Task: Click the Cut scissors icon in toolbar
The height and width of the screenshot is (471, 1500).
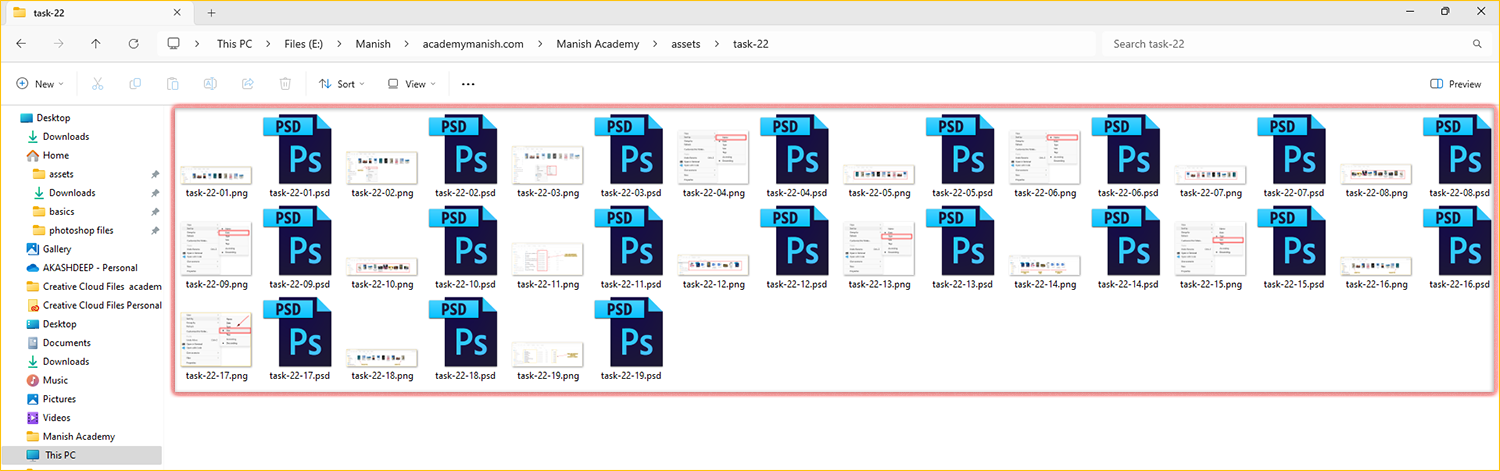Action: click(x=97, y=84)
